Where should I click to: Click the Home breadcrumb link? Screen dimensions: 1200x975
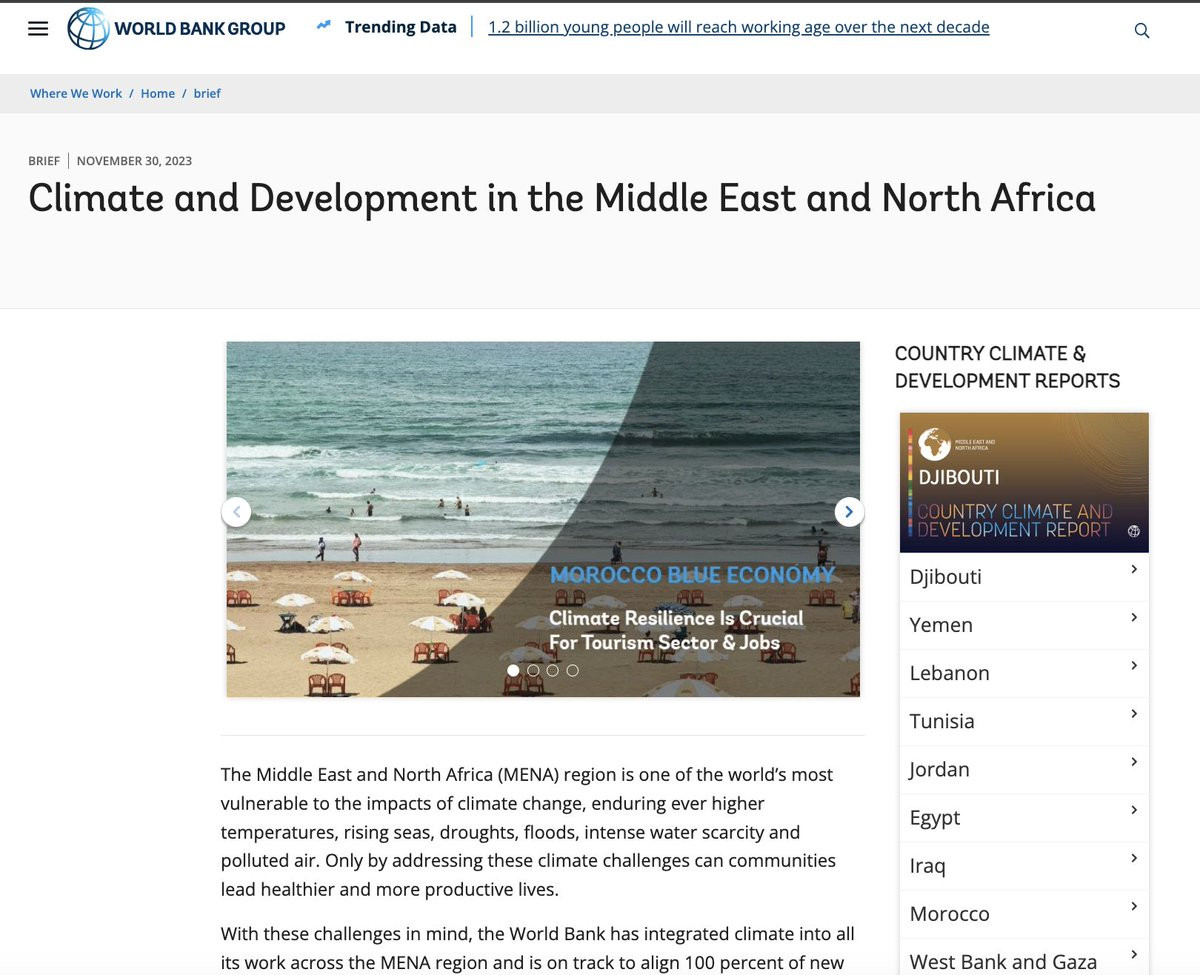pos(158,93)
